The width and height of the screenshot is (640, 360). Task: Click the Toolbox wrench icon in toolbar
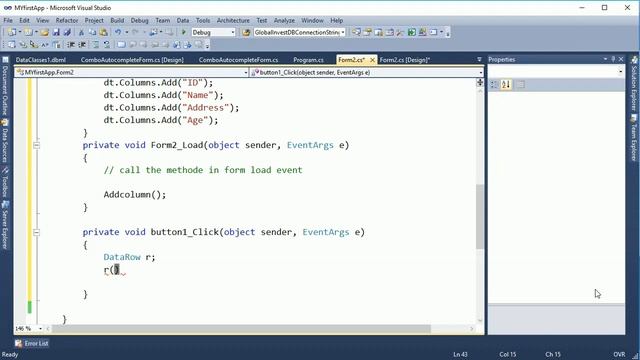[400, 32]
